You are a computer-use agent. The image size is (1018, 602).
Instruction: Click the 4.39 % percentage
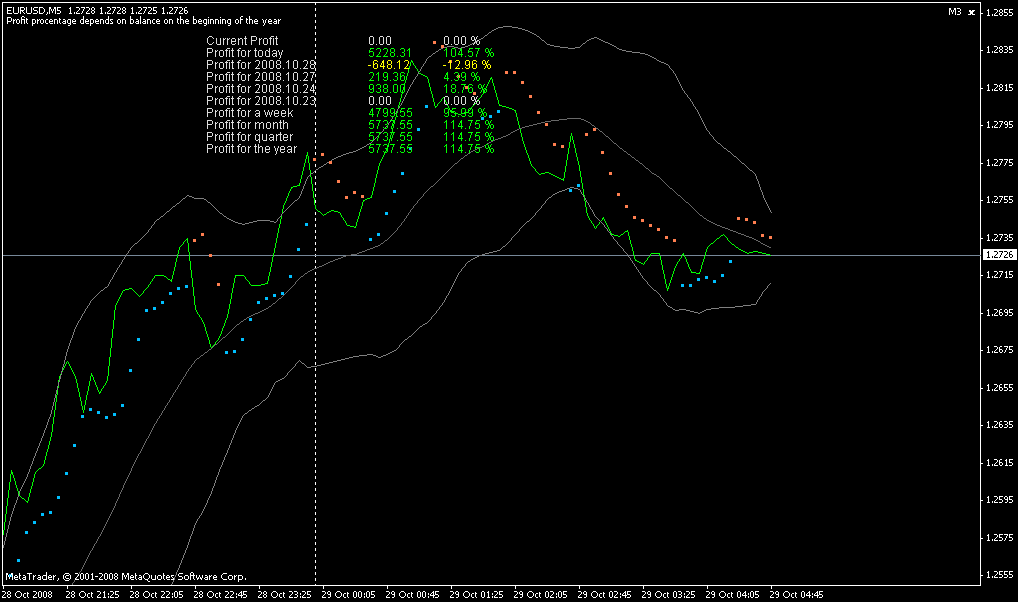click(x=462, y=77)
